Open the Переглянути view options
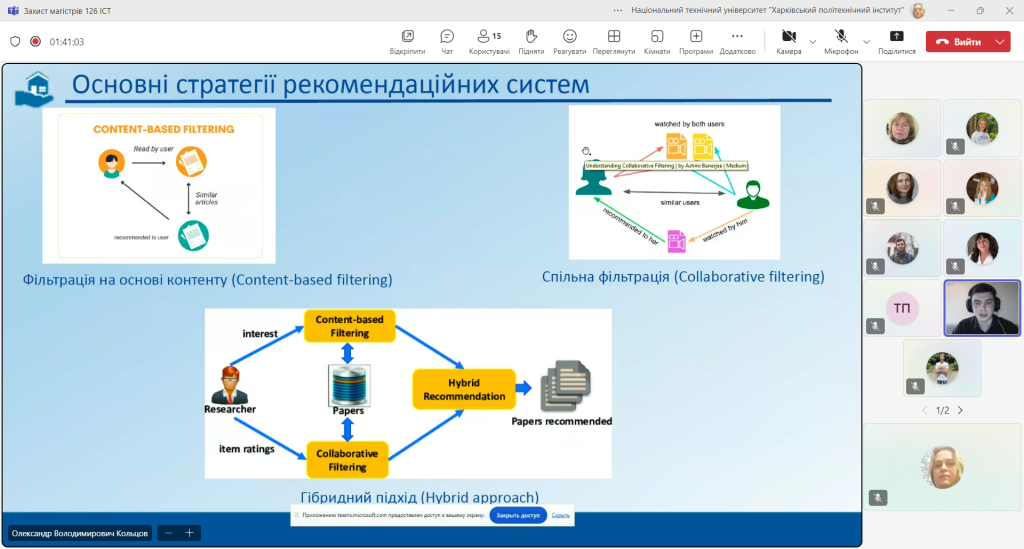 (x=614, y=41)
